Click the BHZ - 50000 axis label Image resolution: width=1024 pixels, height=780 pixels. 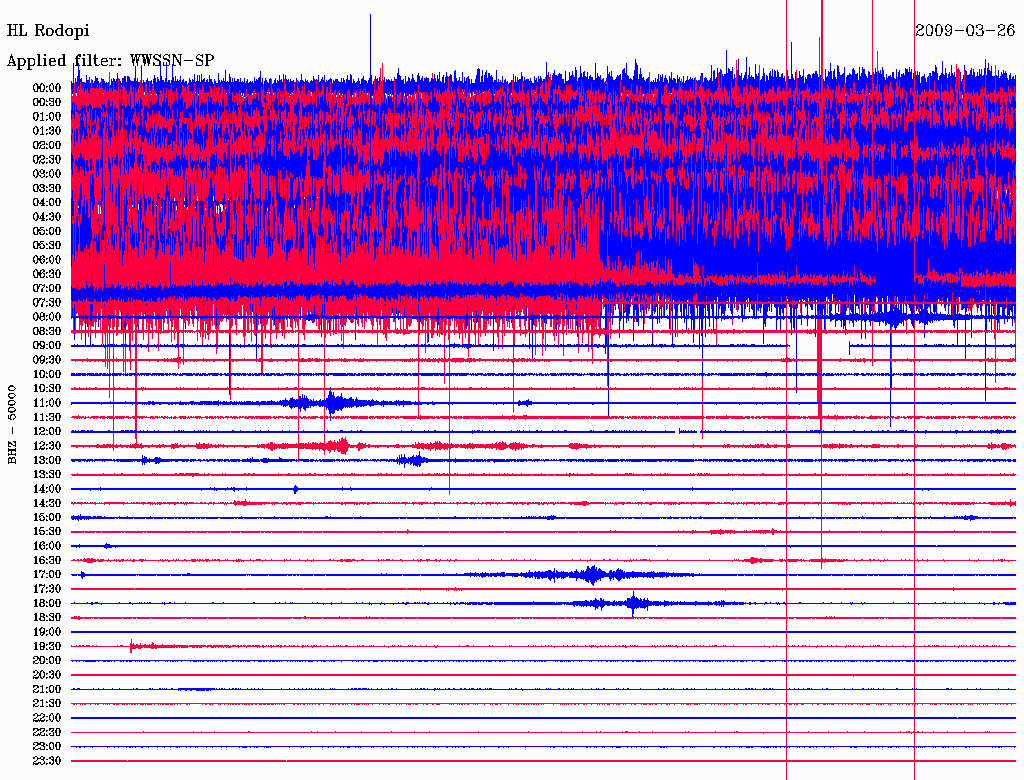click(x=12, y=425)
